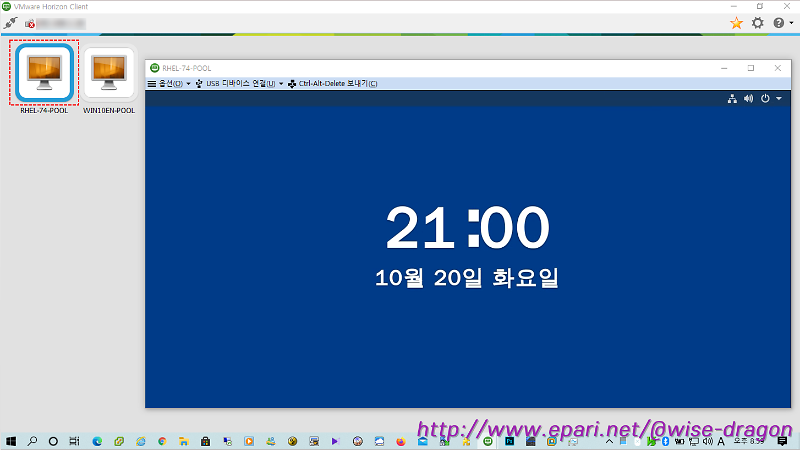The width and height of the screenshot is (800, 450).
Task: Click the date 10월 20일 화요일
Action: point(467,278)
